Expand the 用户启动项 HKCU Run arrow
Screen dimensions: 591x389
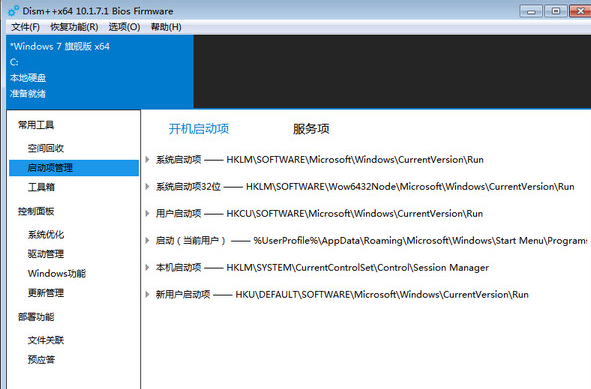(x=147, y=213)
